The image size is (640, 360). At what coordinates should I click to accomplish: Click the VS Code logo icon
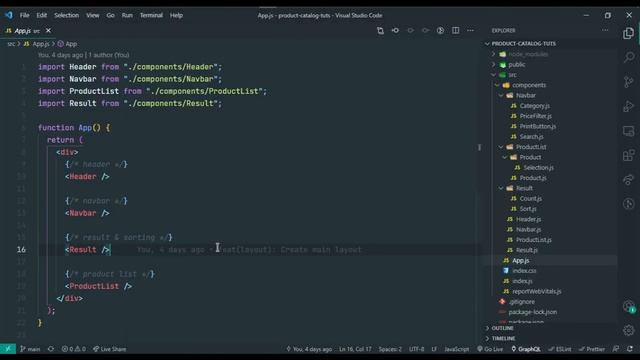[9, 15]
